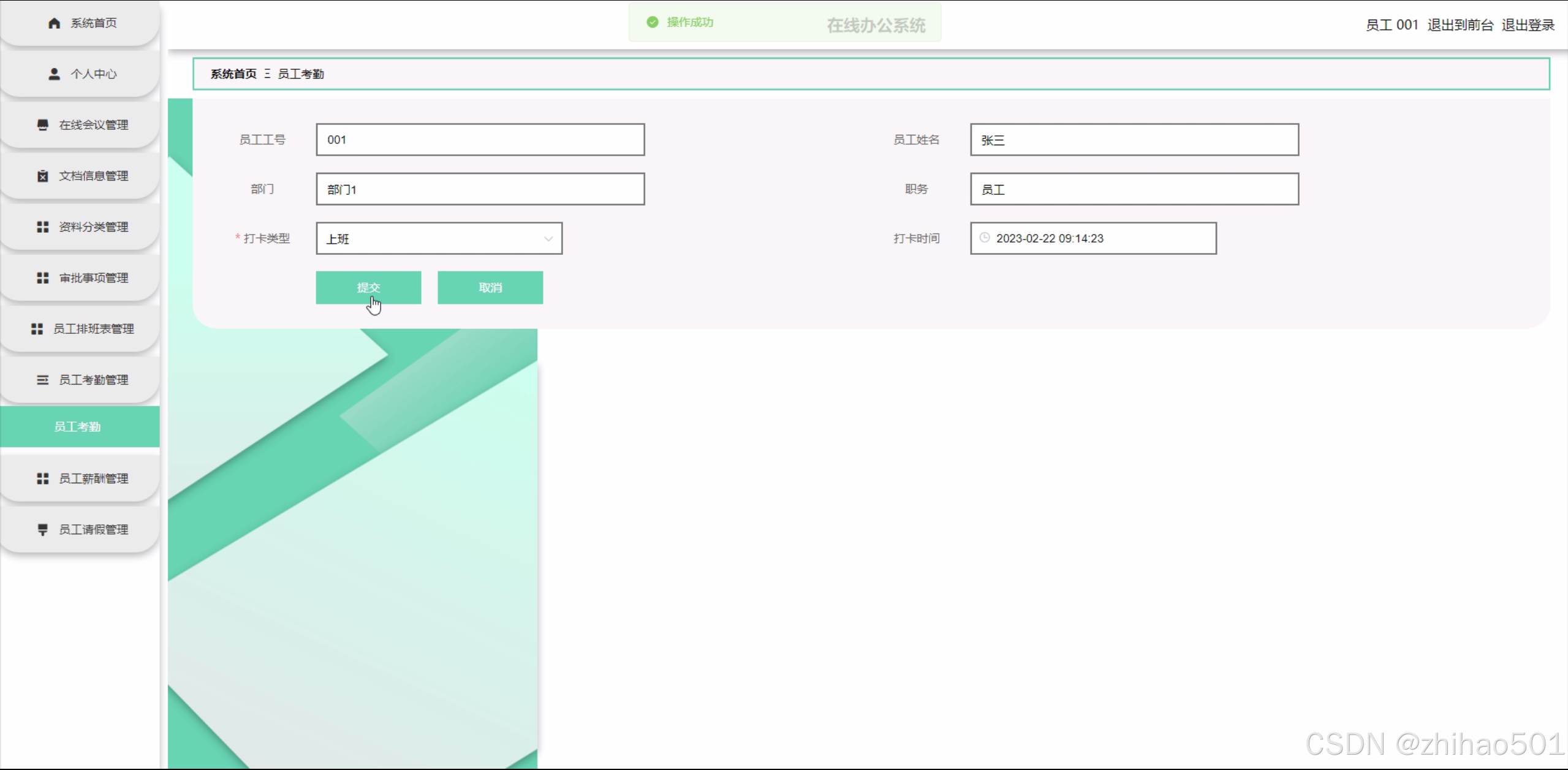Open 员工请假管理 via its icon
The height and width of the screenshot is (770, 1568).
click(42, 529)
